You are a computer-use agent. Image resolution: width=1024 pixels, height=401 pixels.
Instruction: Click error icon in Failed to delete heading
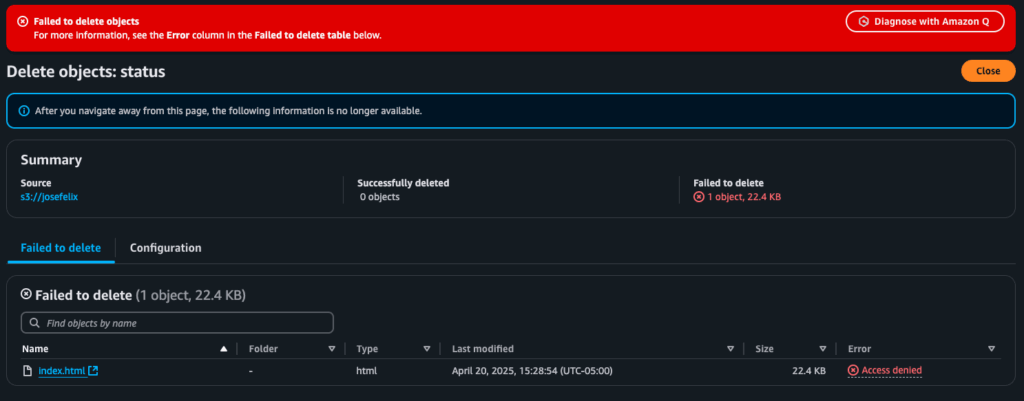(x=26, y=294)
